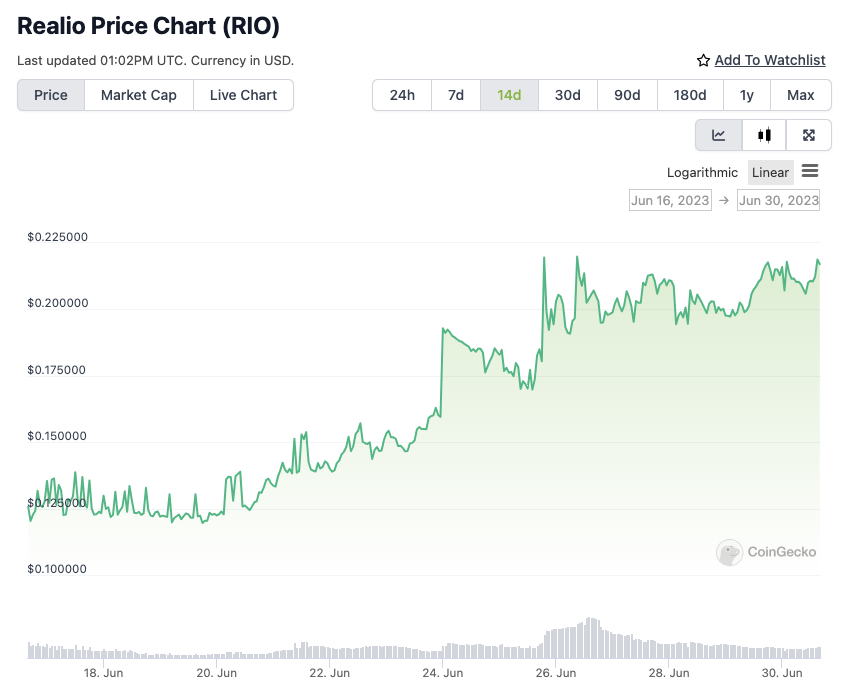
Task: Click the $0.175000 axis label
Action: click(56, 370)
